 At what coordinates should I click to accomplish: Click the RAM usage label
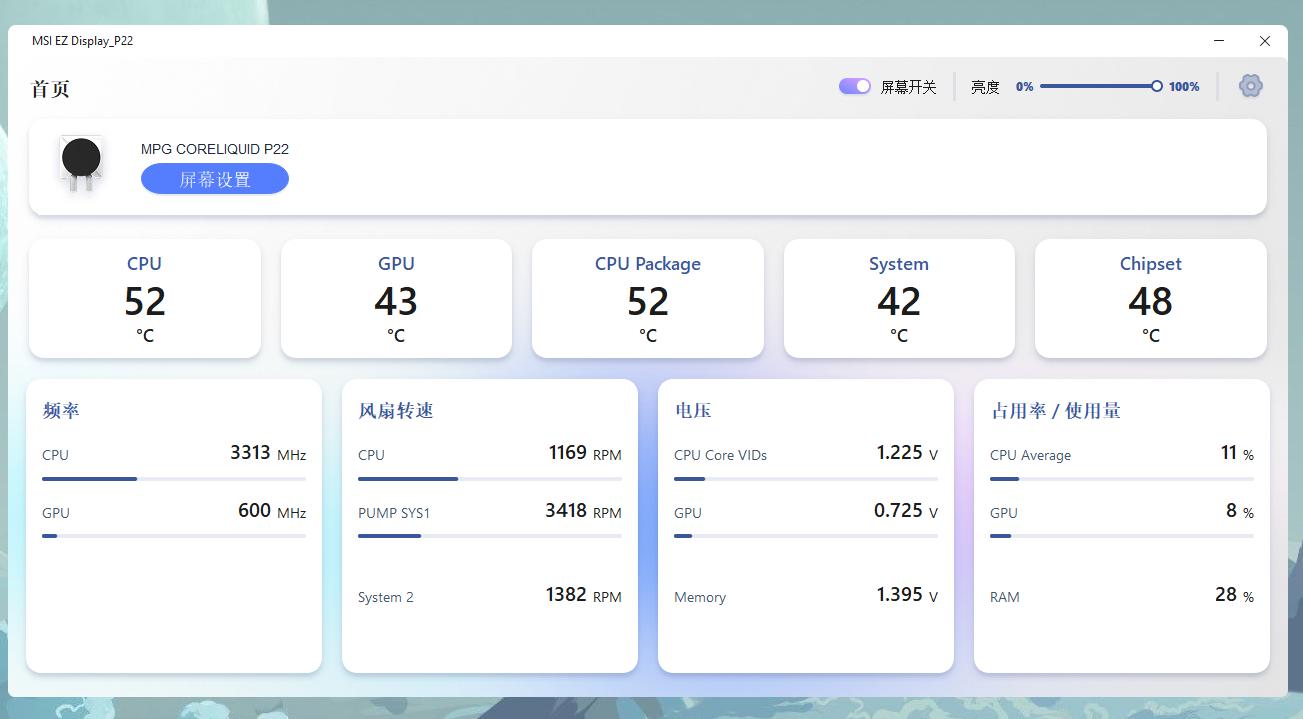click(x=1005, y=597)
